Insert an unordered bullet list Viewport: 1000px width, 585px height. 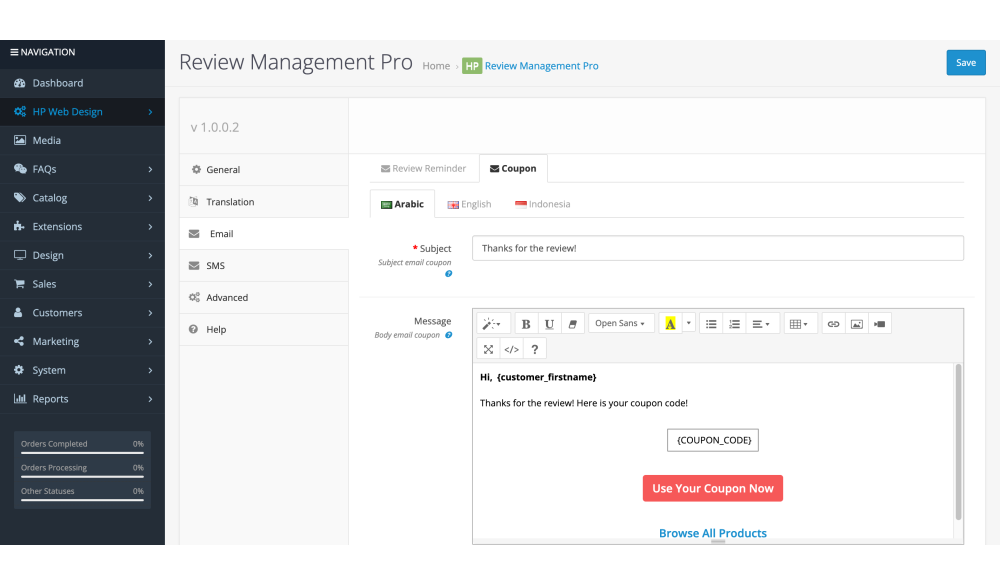pyautogui.click(x=711, y=324)
